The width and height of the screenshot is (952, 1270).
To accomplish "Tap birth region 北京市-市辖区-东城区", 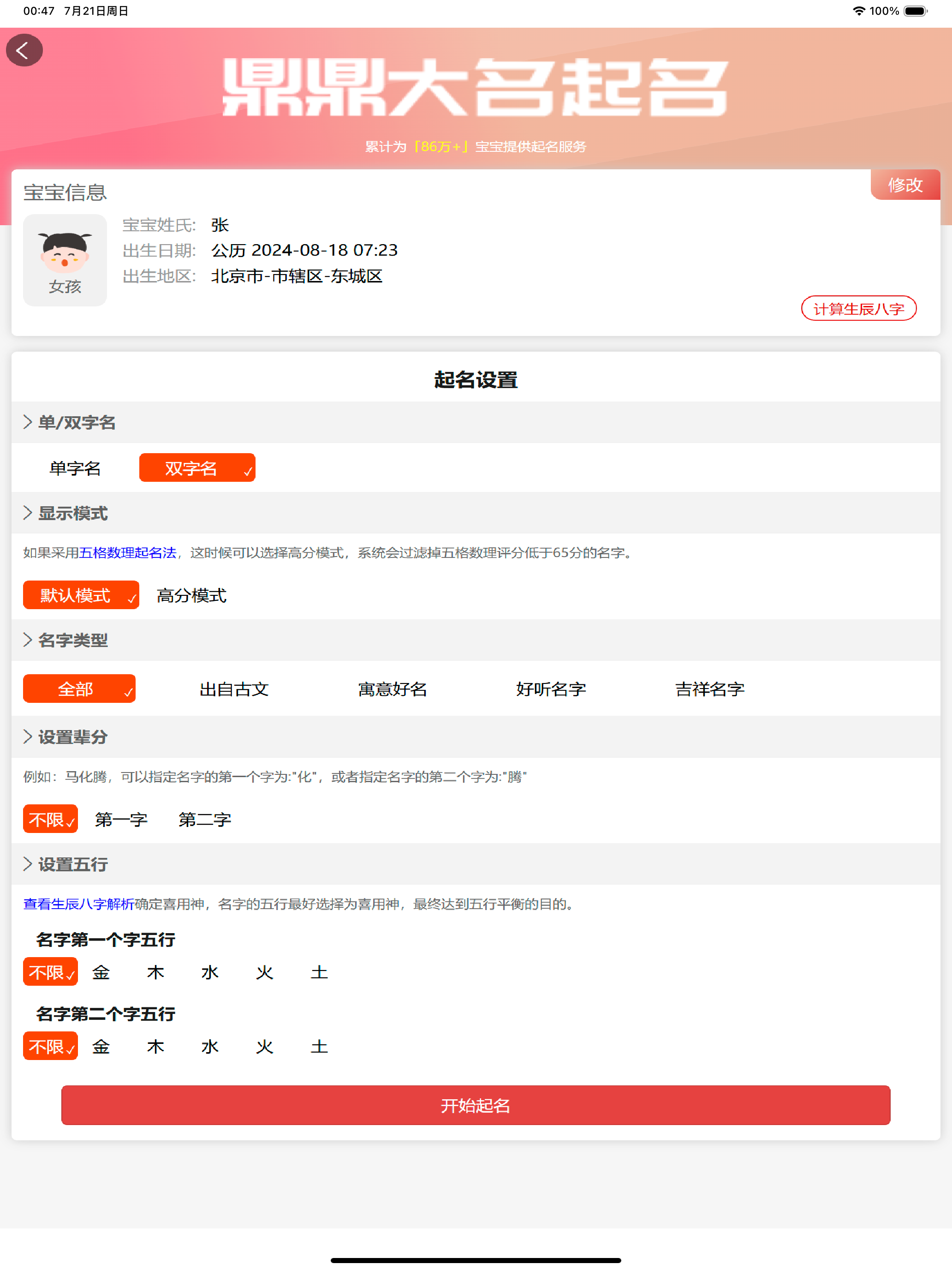I will click(x=297, y=276).
